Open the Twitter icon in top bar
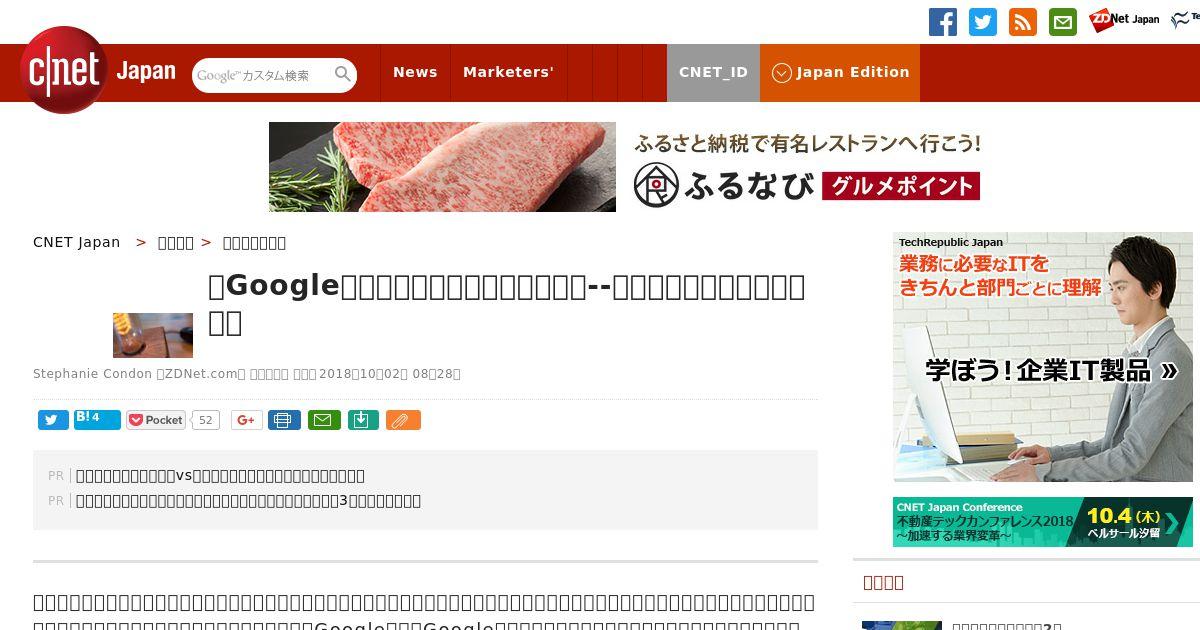Screen dimensions: 1200x630 tap(983, 22)
